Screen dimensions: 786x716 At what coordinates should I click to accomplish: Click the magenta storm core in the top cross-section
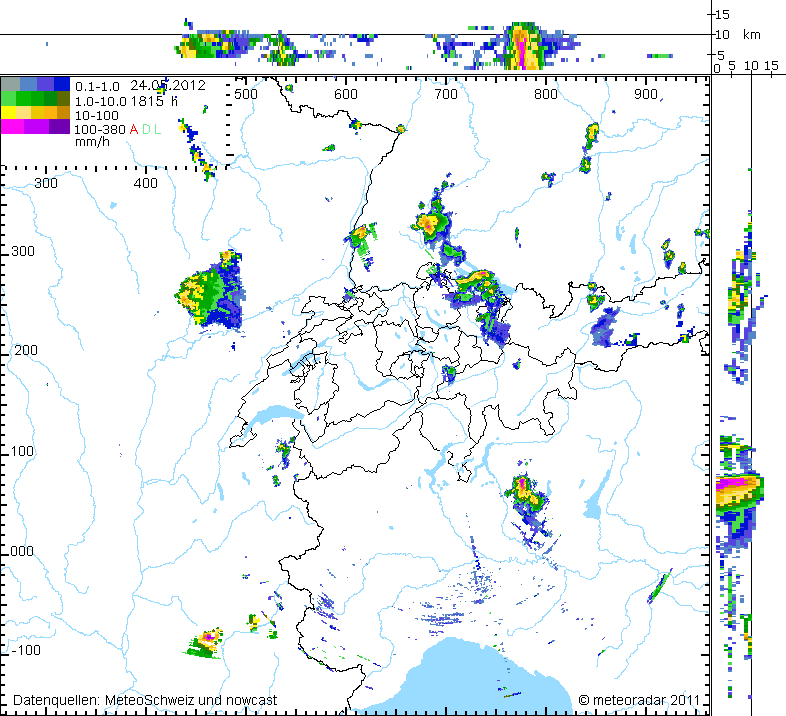click(522, 52)
